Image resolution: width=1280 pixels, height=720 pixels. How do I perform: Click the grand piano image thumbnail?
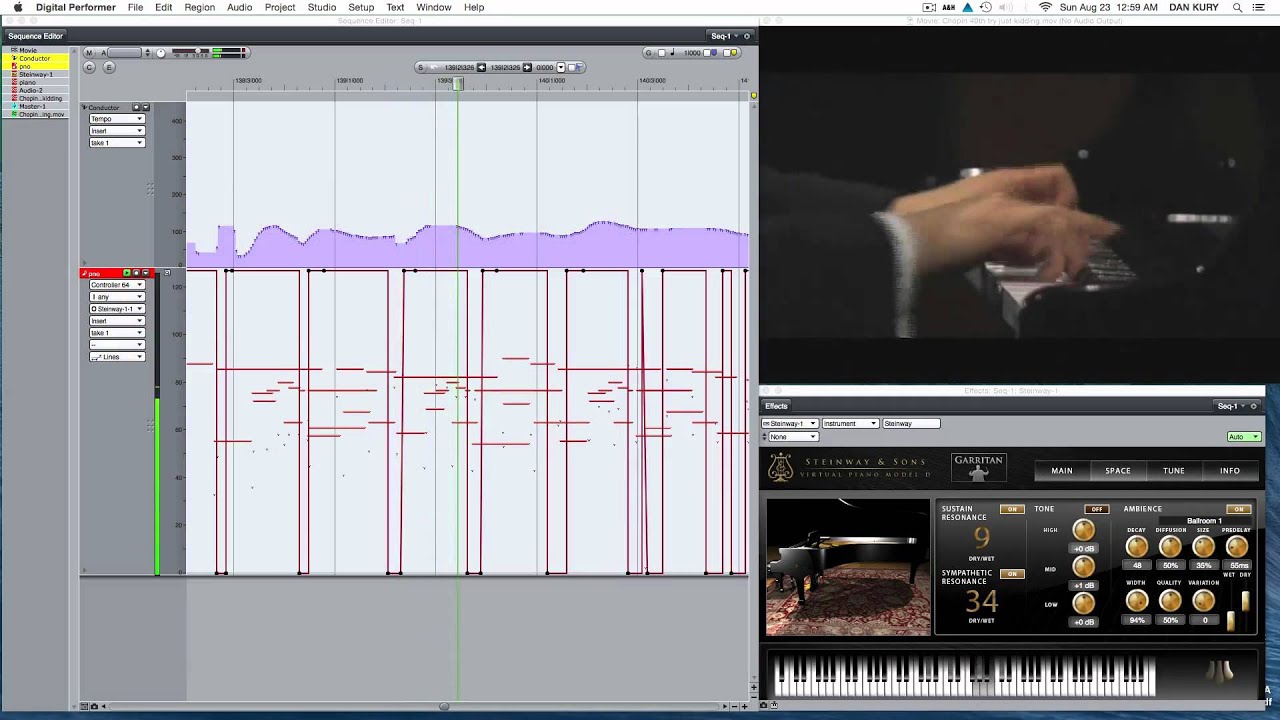pyautogui.click(x=848, y=567)
